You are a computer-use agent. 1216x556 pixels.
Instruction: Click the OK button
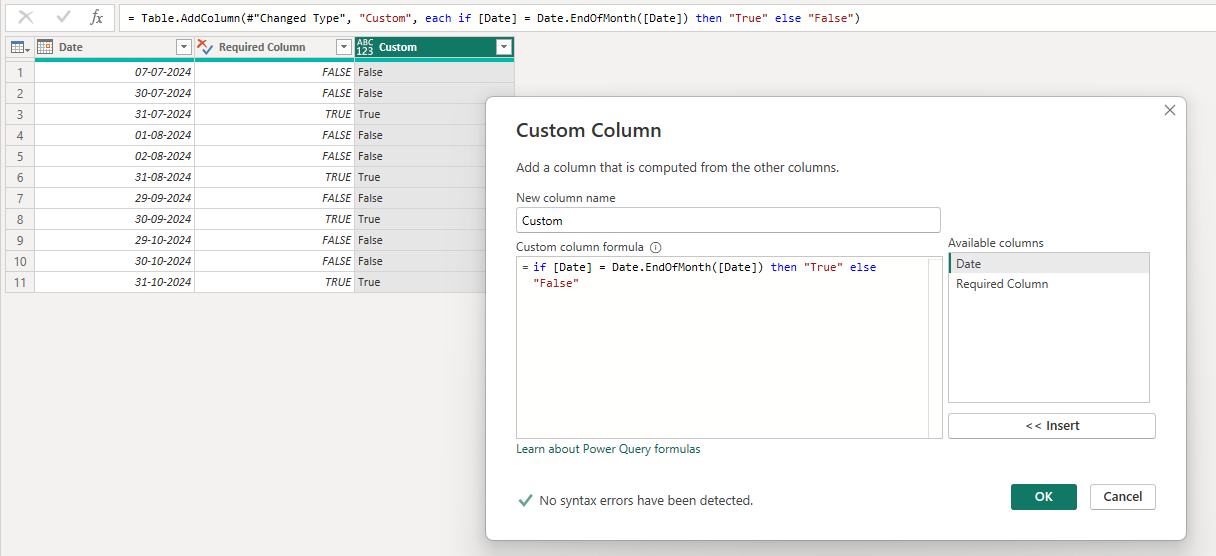click(1044, 497)
